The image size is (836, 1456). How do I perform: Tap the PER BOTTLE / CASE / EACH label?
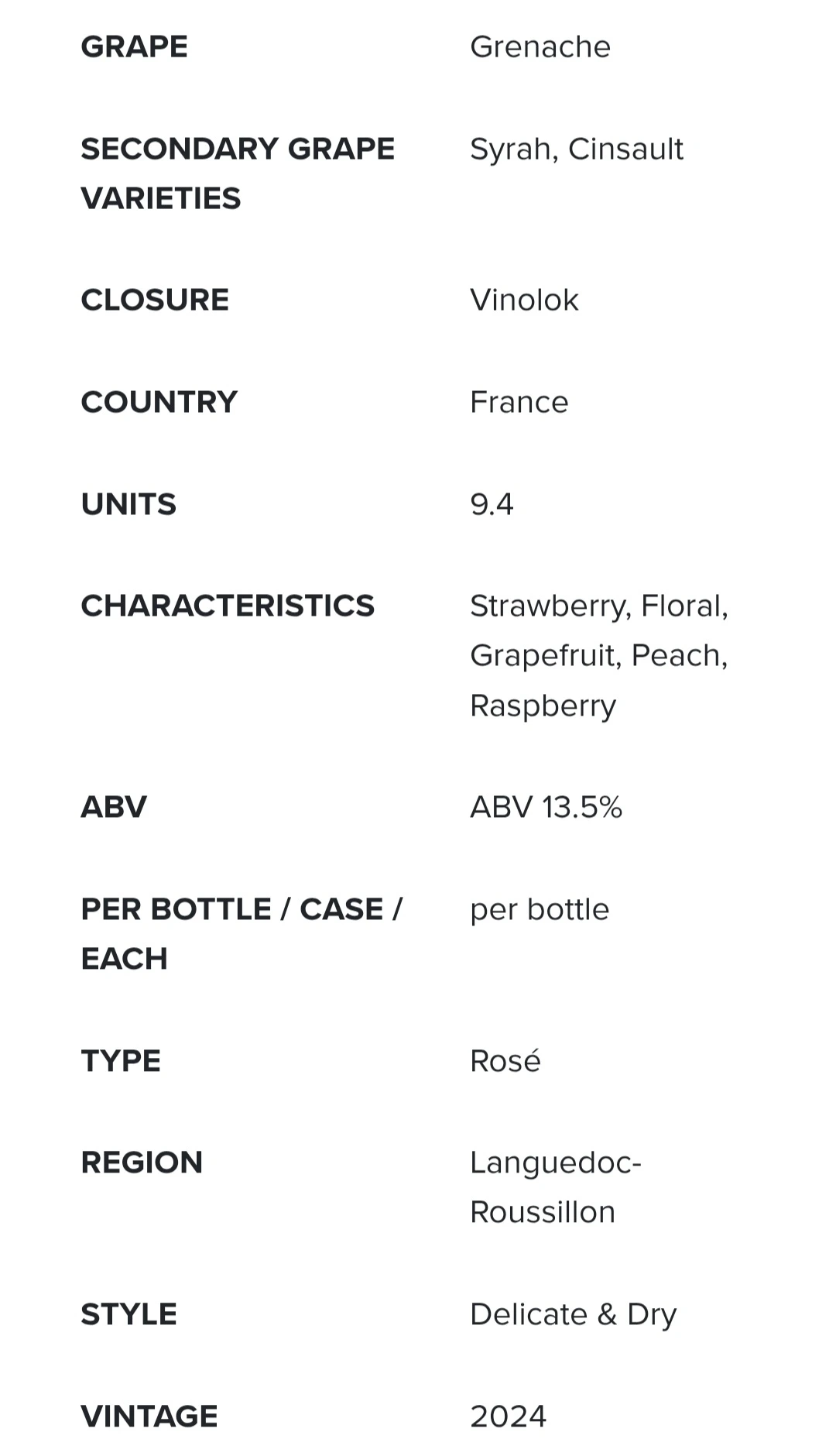coord(242,934)
